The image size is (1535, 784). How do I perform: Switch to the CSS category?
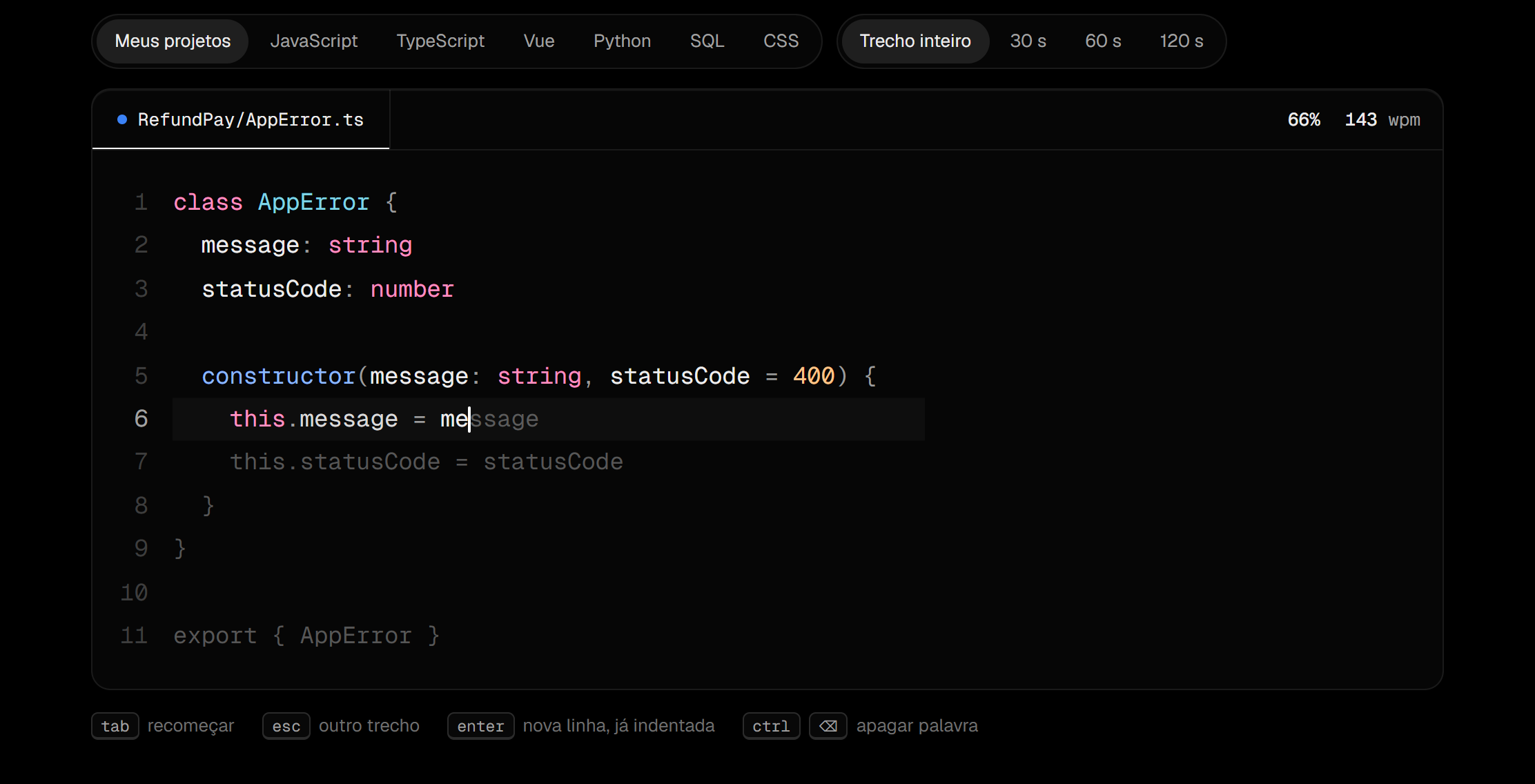781,41
